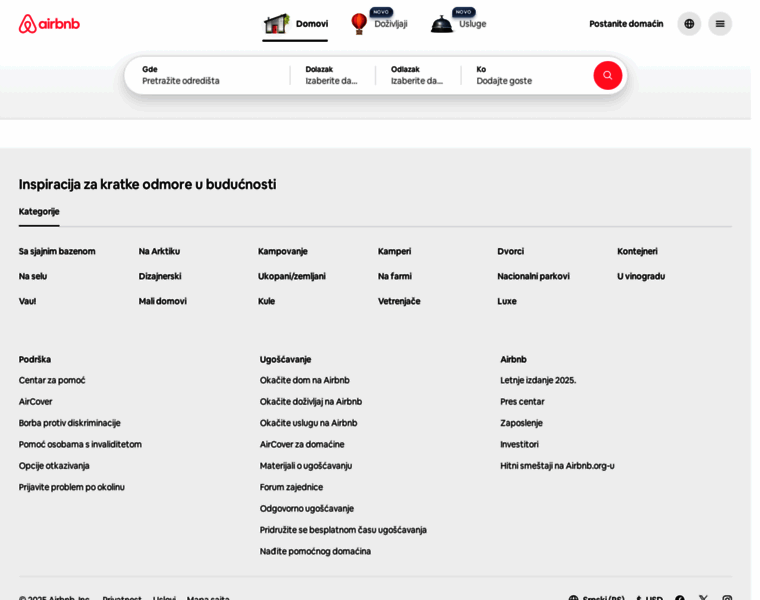
Task: Click Borba protiv diskriminacije link
Action: tap(69, 423)
